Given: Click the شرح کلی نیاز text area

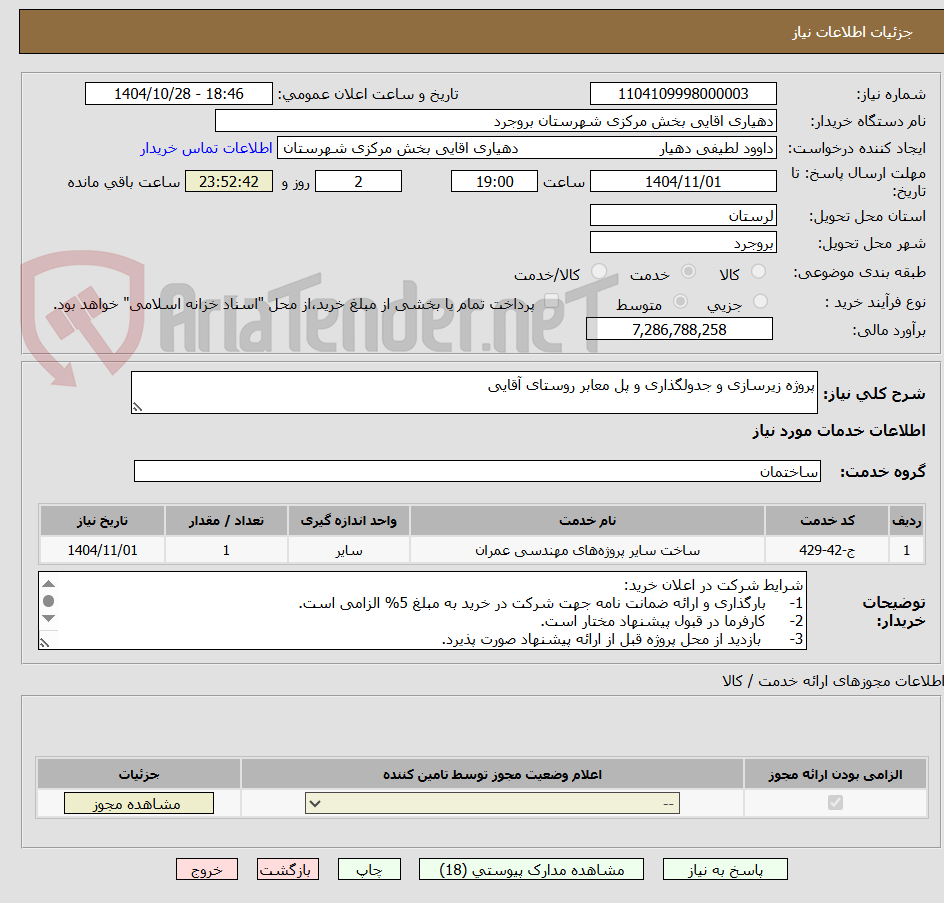Looking at the screenshot, I should coord(474,393).
